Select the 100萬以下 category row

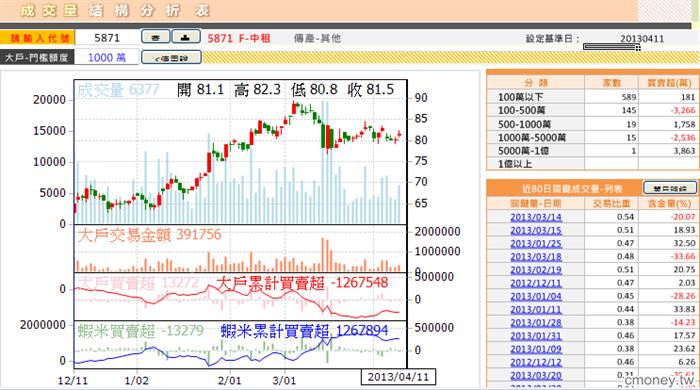point(592,97)
